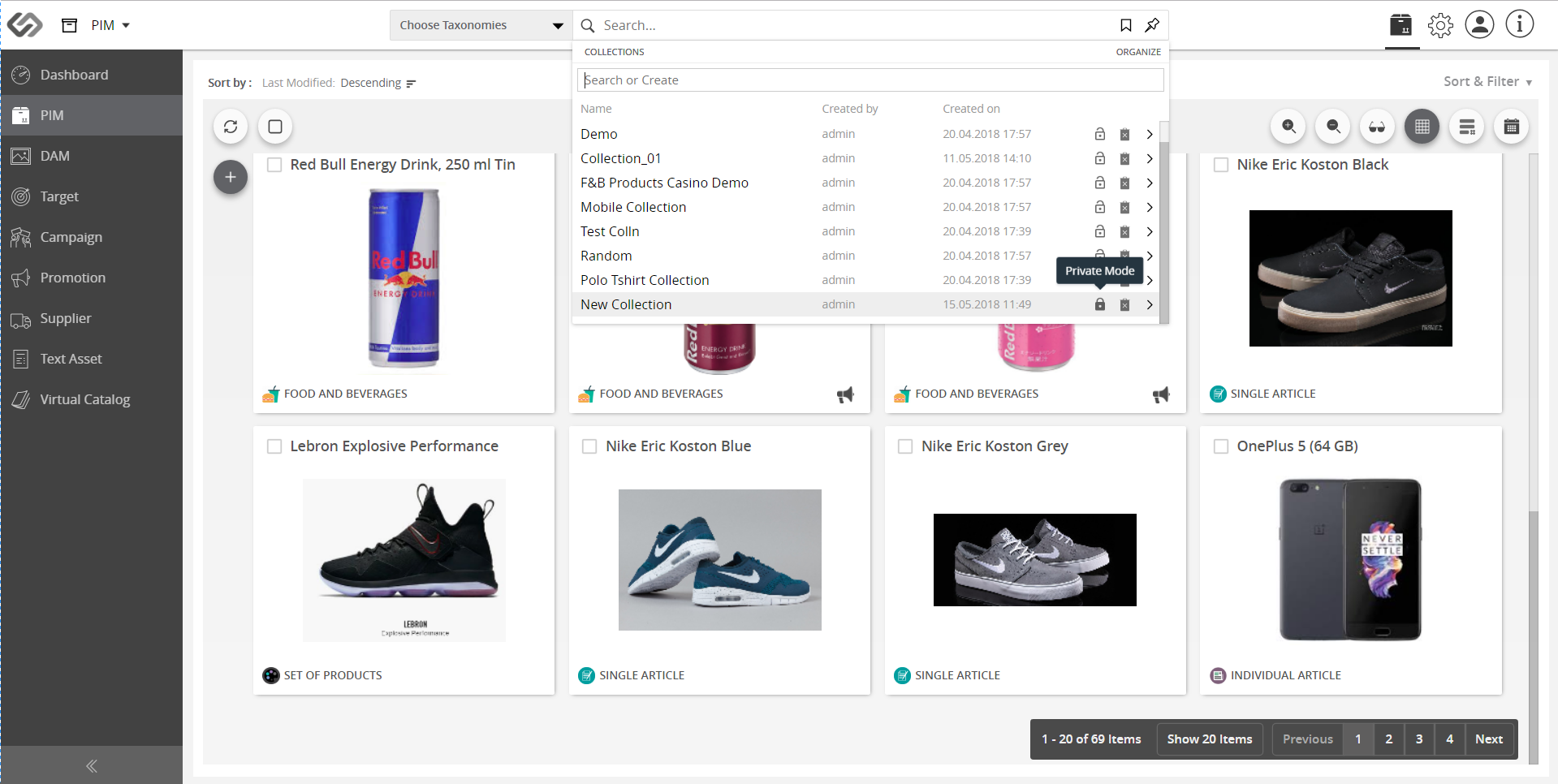Open the OnePlus 5 phone thumbnail
This screenshot has width=1558, height=784.
pos(1351,560)
